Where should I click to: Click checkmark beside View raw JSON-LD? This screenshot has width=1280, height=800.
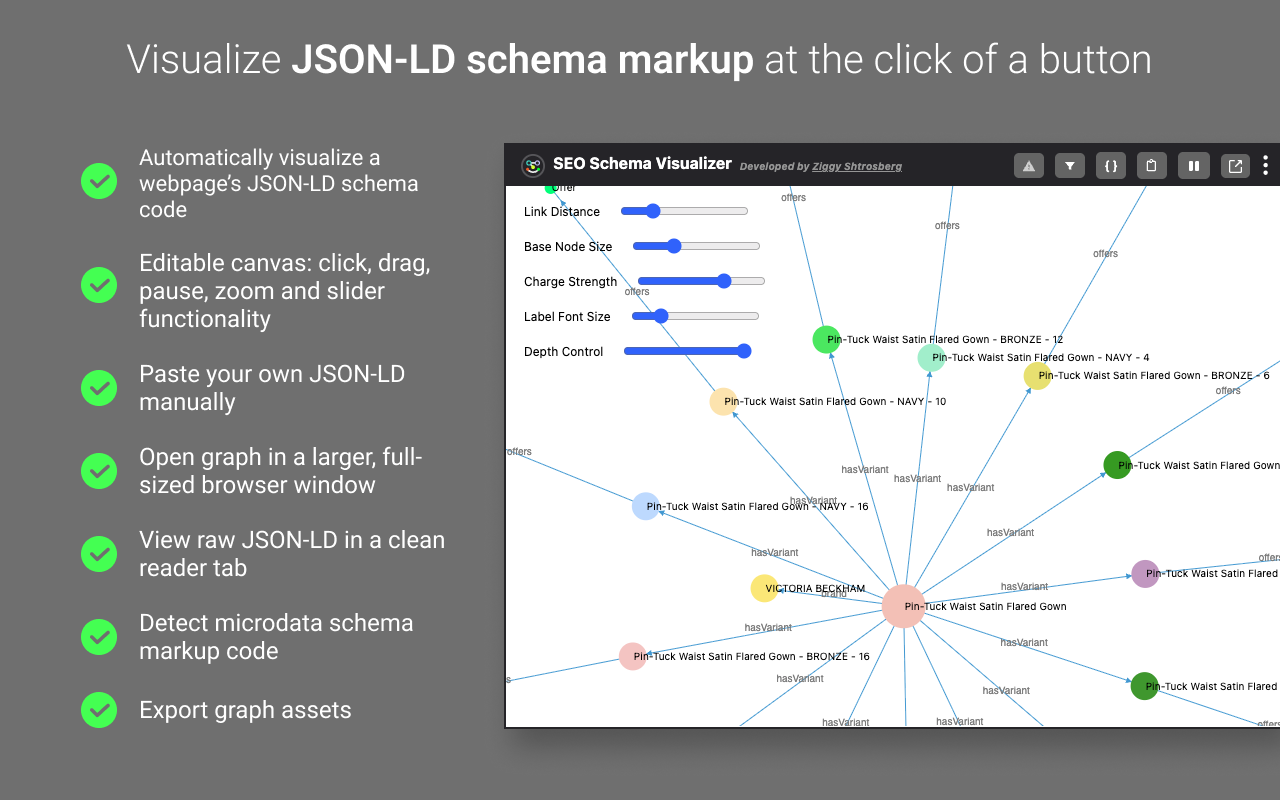98,553
